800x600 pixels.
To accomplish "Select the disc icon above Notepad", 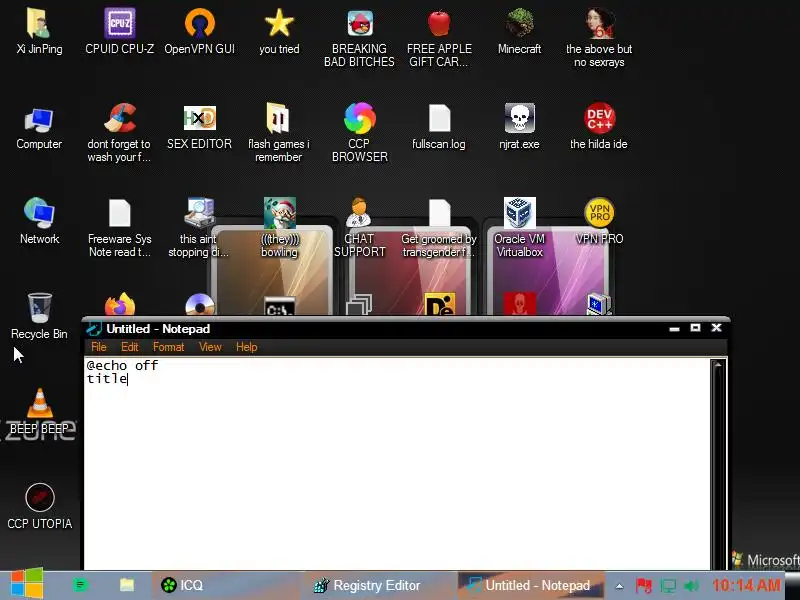I will [199, 305].
